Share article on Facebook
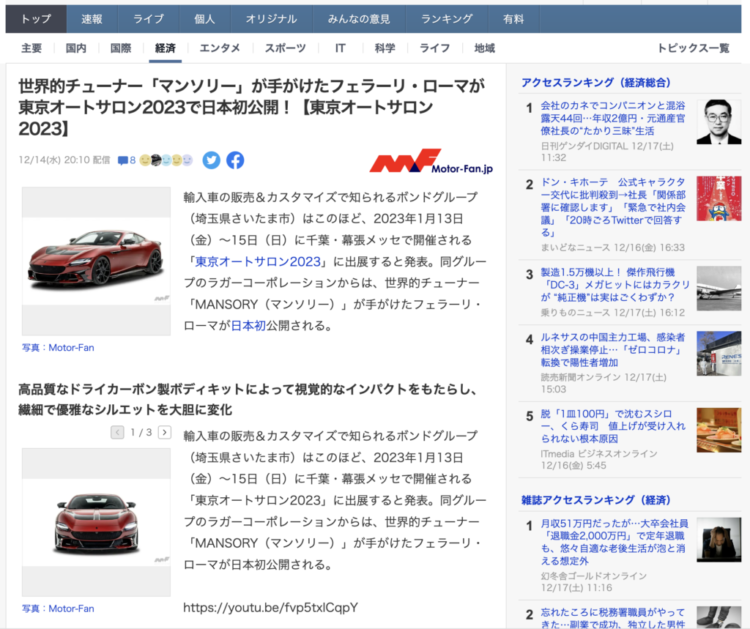750x629 pixels. (x=235, y=160)
